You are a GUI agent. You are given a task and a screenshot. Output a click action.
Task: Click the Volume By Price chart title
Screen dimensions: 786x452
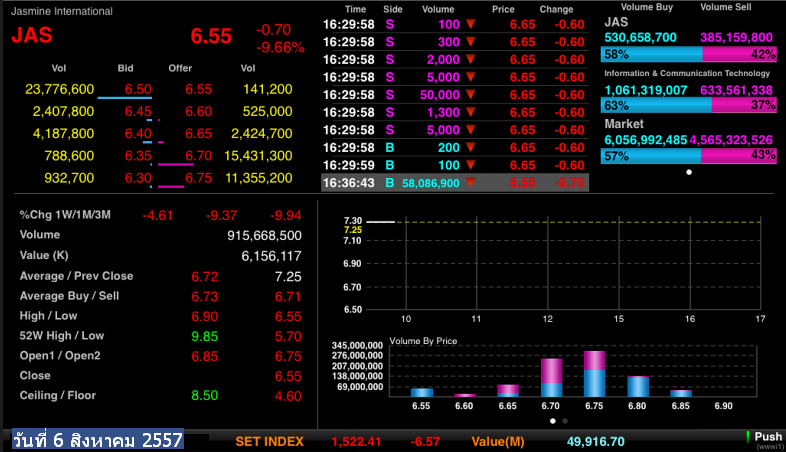click(423, 341)
